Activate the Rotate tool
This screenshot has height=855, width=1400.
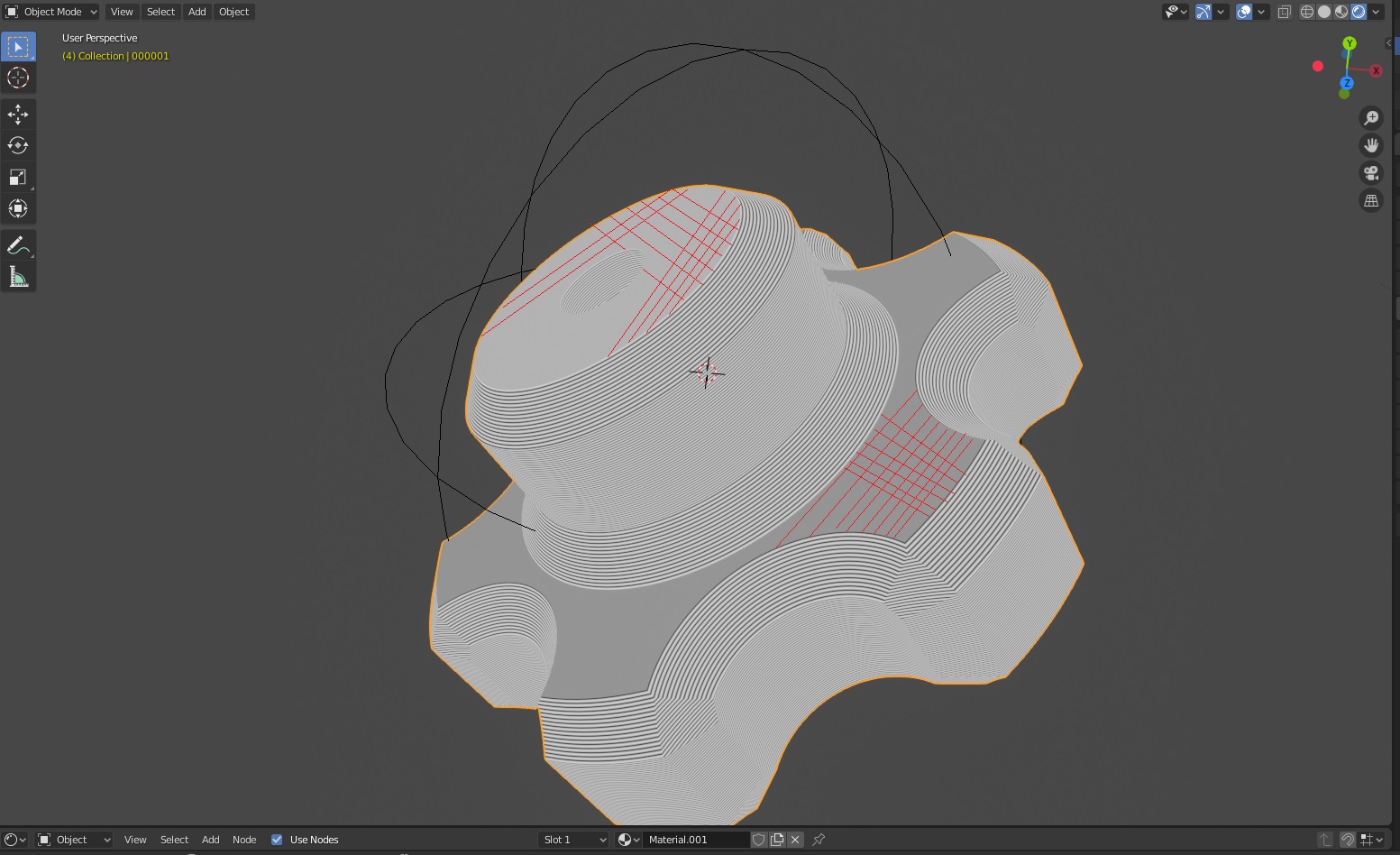click(x=18, y=145)
